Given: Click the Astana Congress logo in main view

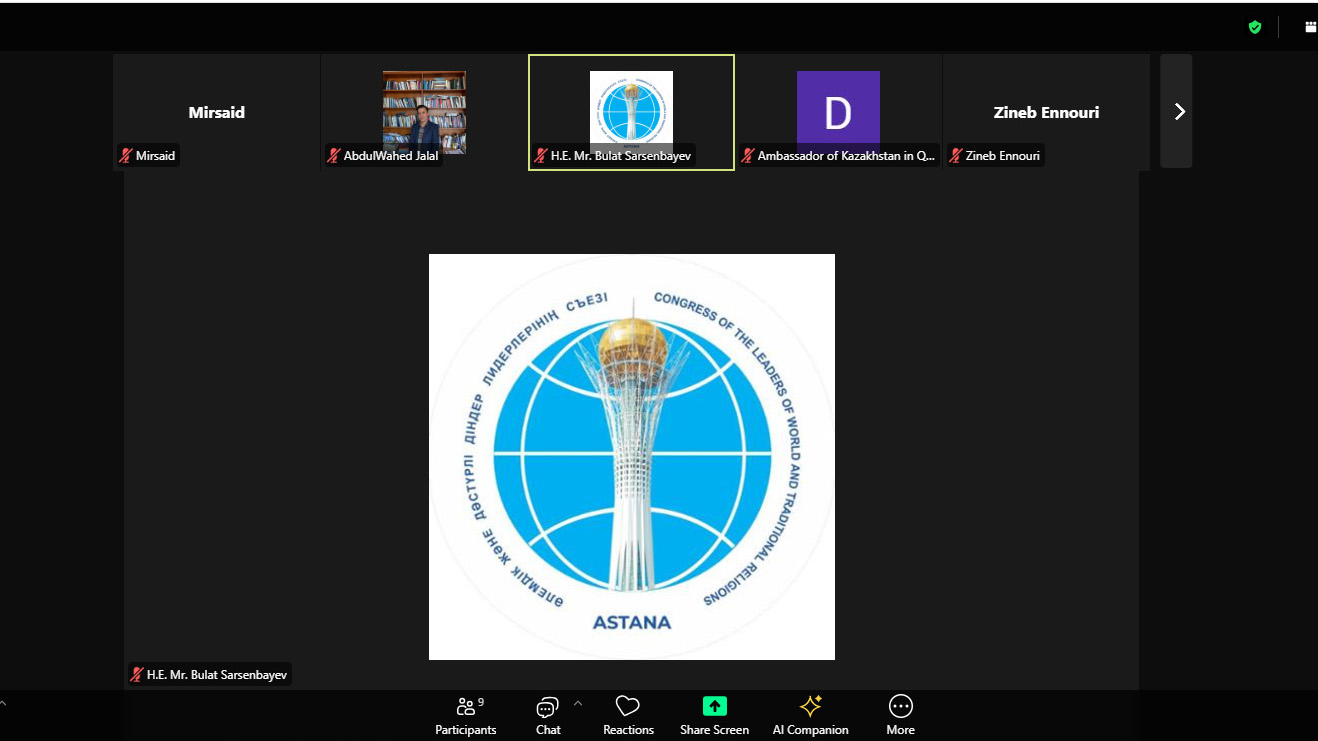Looking at the screenshot, I should coord(631,457).
